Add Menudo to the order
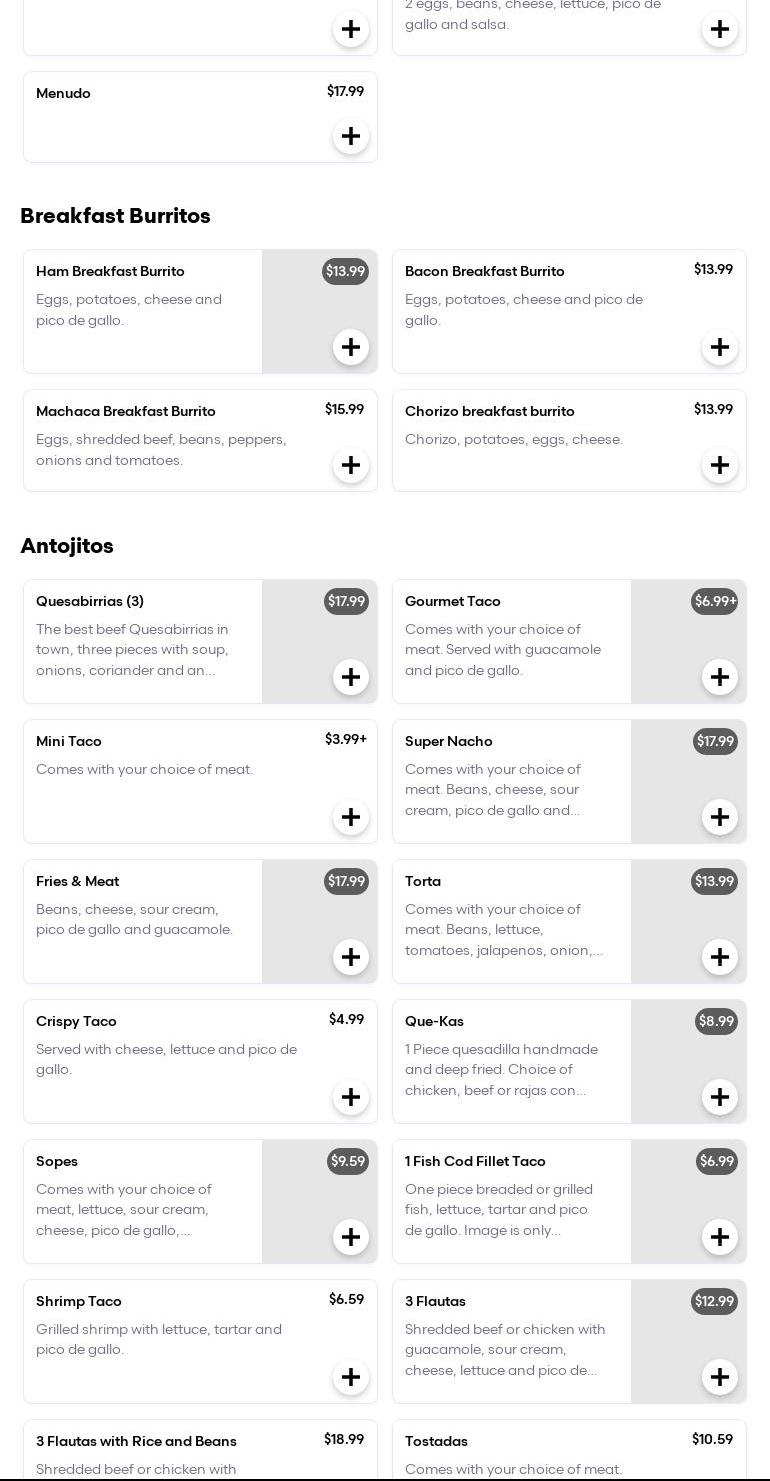The height and width of the screenshot is (1481, 770). coord(351,136)
